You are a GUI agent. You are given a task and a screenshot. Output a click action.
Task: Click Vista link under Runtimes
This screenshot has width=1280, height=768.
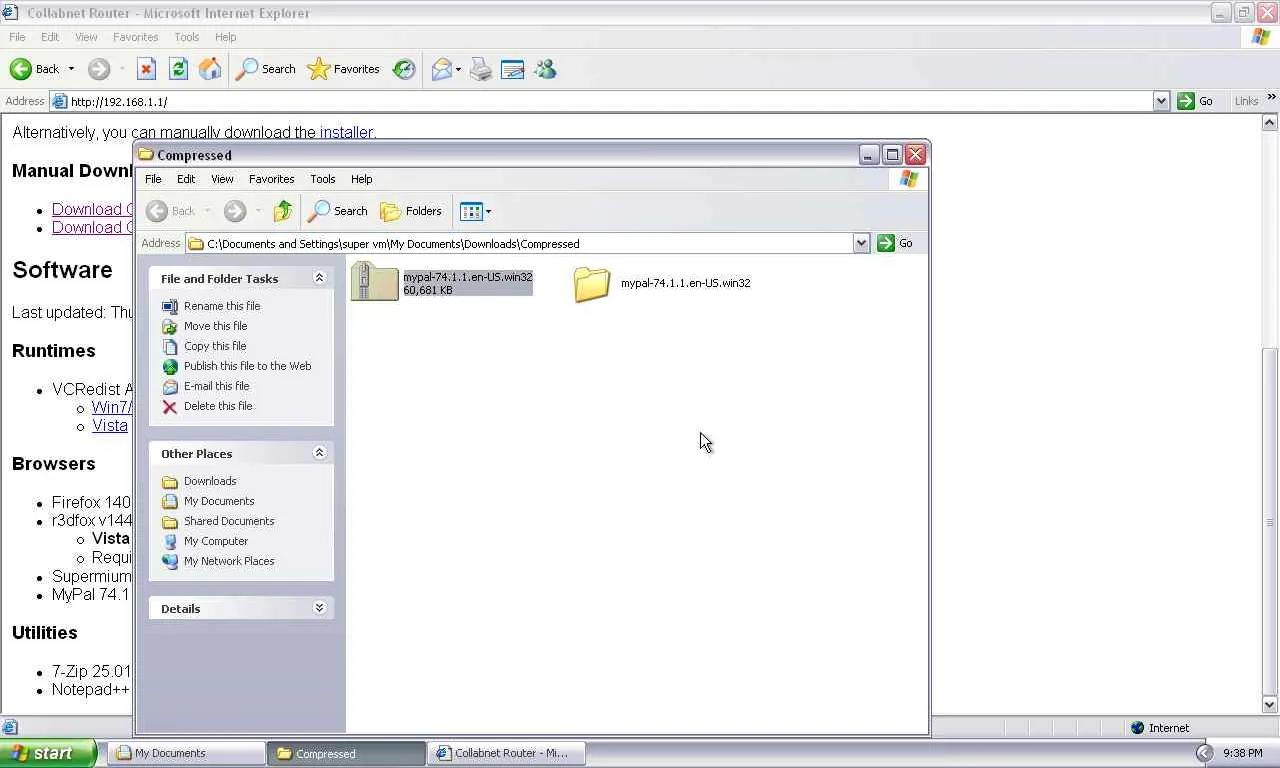point(110,425)
